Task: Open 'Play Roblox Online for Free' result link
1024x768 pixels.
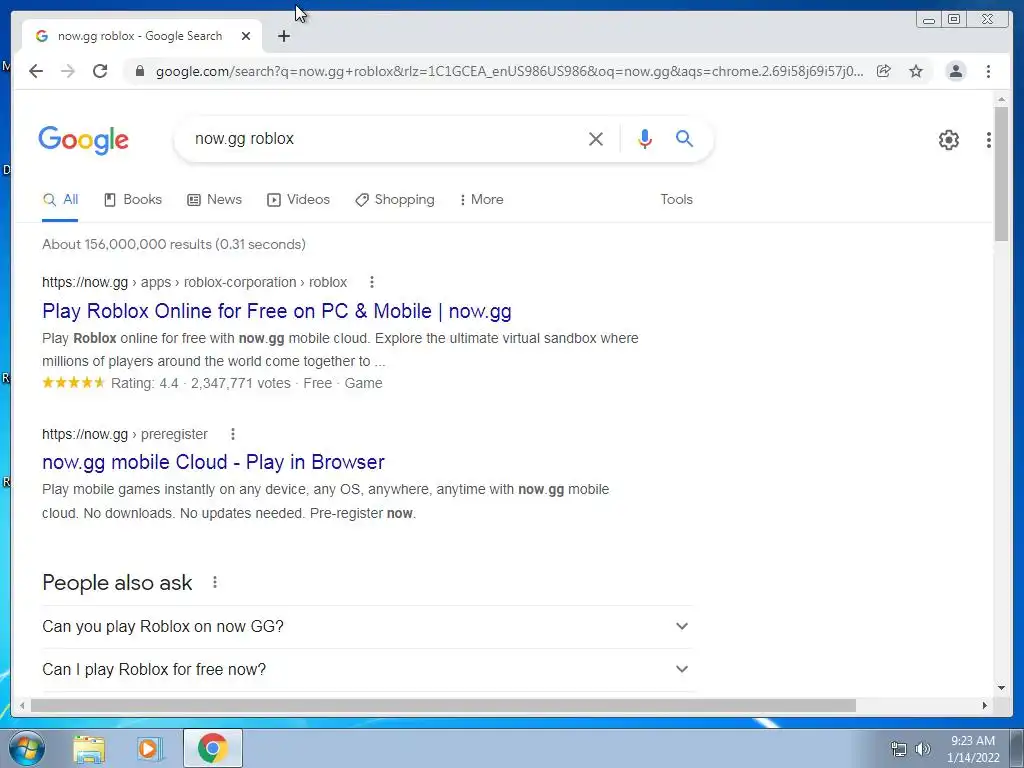Action: click(x=276, y=311)
